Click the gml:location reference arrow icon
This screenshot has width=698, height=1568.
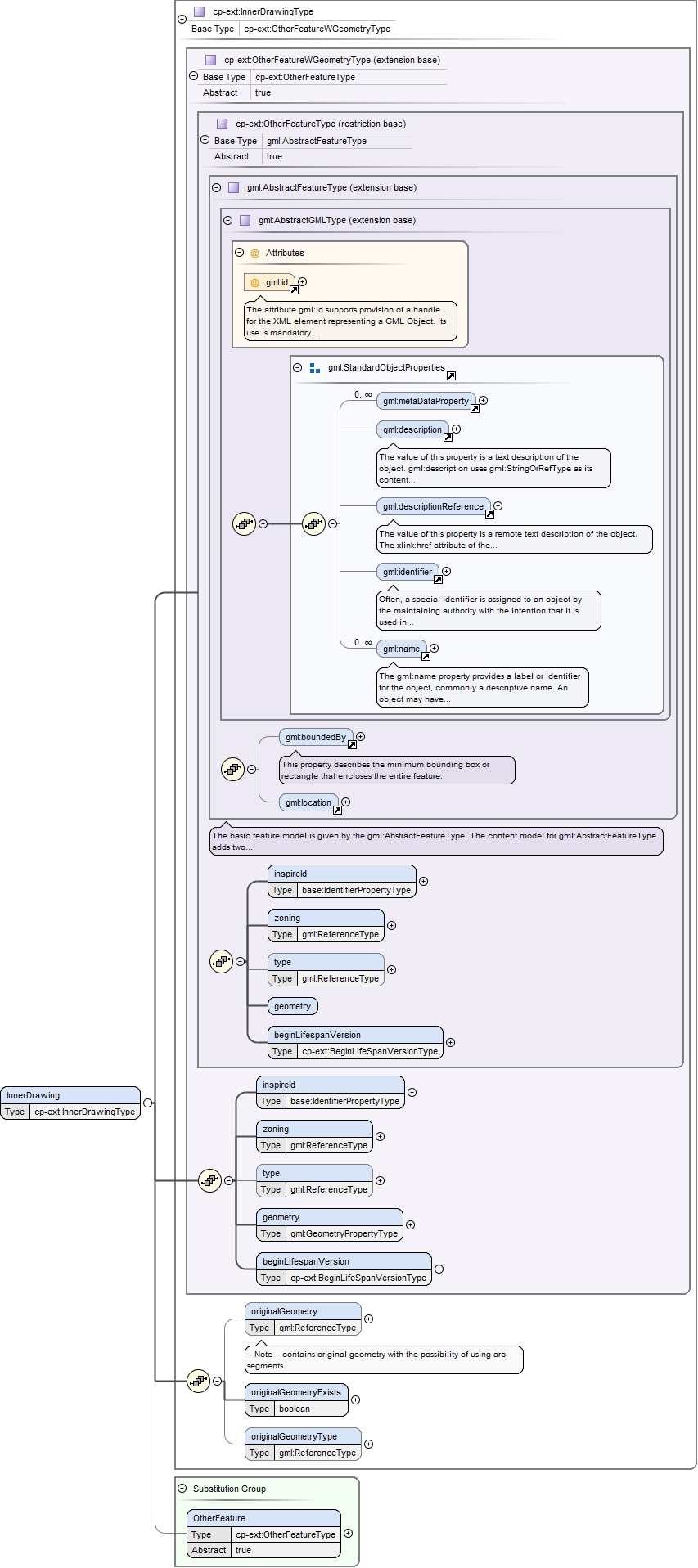337,810
